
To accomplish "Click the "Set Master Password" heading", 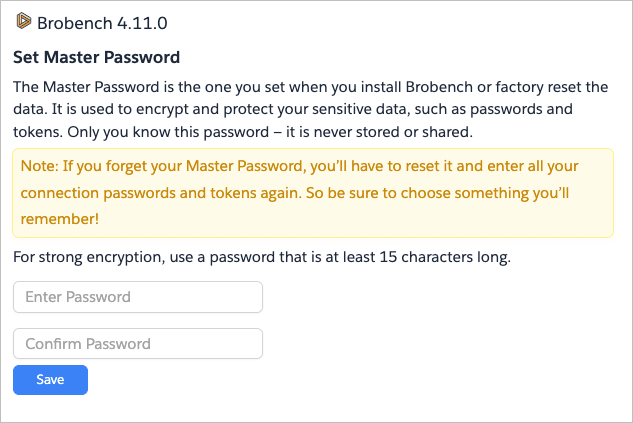I will point(96,56).
